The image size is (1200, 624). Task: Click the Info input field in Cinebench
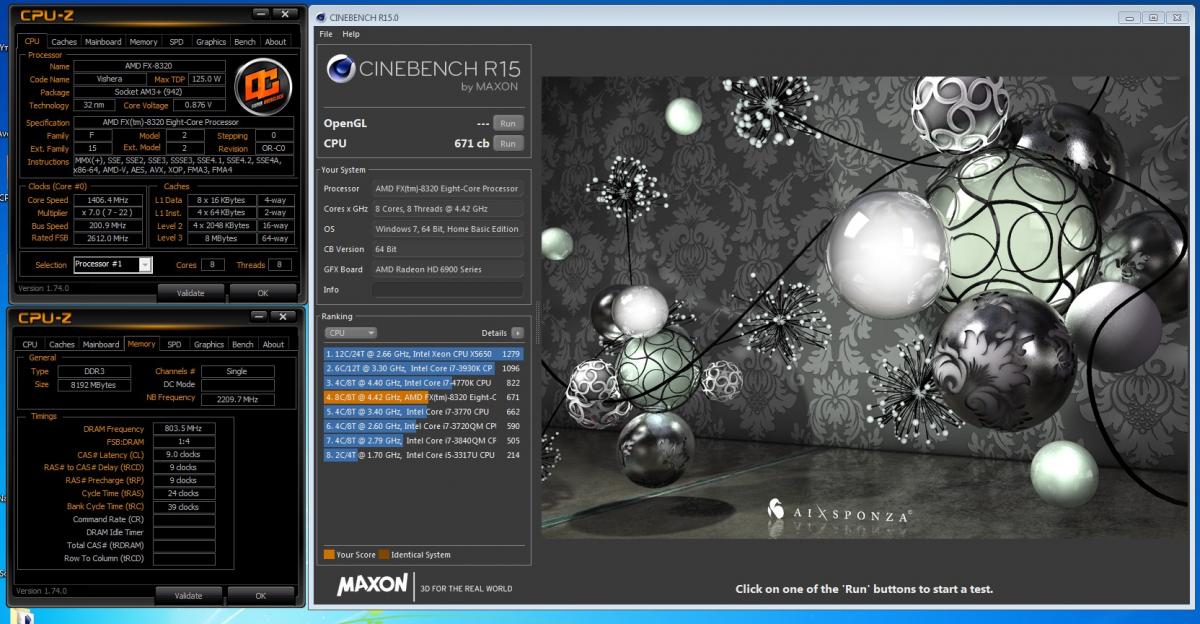pos(447,290)
